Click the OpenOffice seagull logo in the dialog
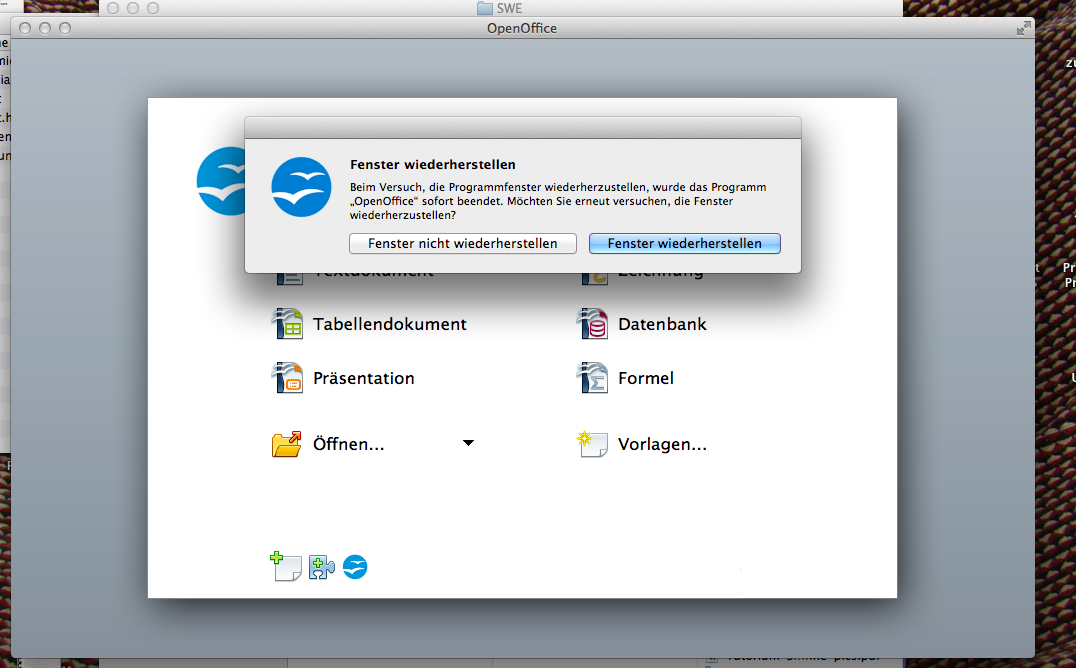Viewport: 1076px width, 668px height. (301, 187)
